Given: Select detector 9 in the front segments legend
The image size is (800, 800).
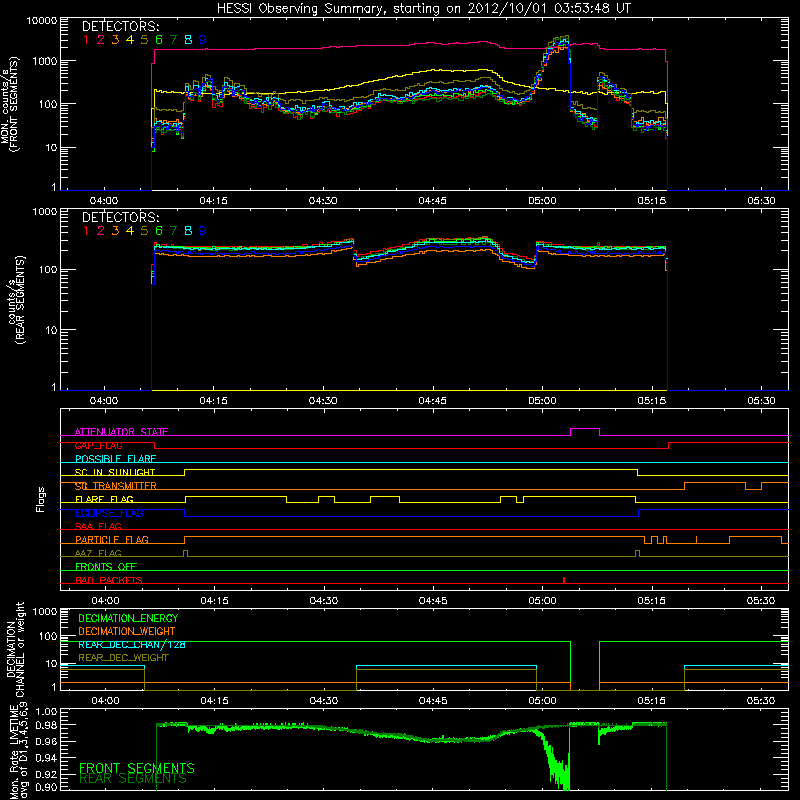Looking at the screenshot, I should [x=203, y=40].
